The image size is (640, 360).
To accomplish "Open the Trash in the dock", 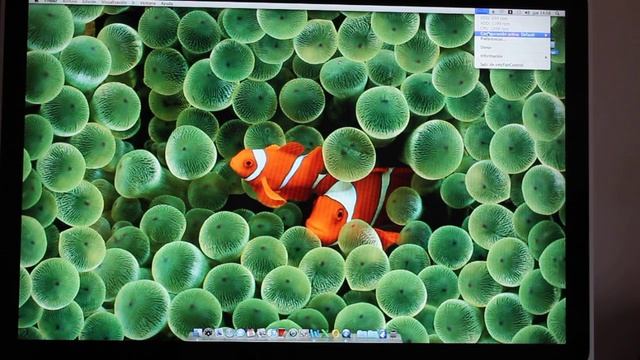I will [393, 334].
